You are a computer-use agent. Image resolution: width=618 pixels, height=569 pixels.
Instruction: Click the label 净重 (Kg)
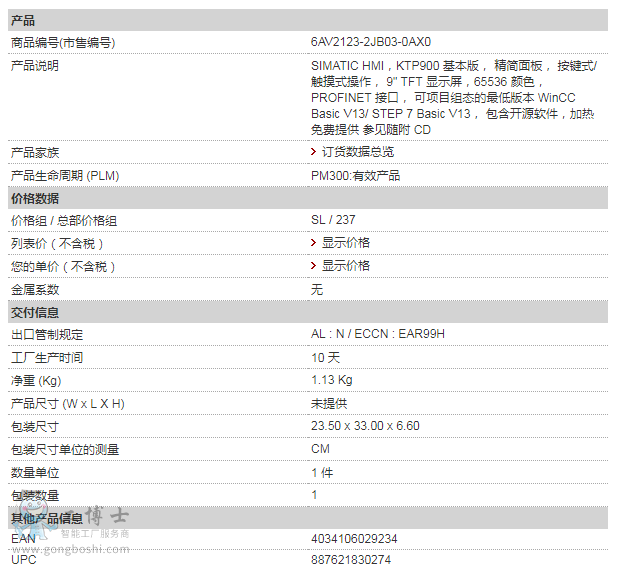(36, 381)
